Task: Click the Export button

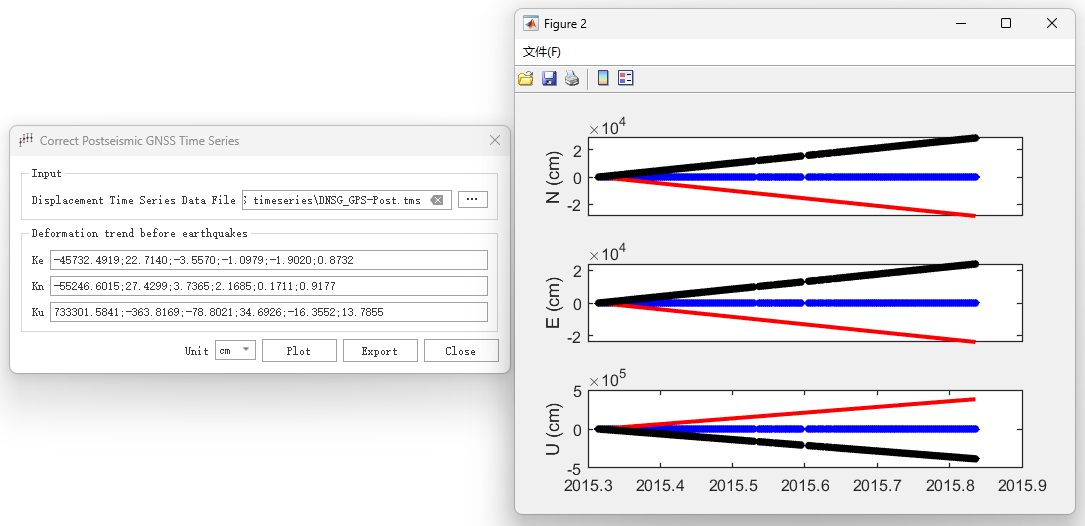Action: 380,351
